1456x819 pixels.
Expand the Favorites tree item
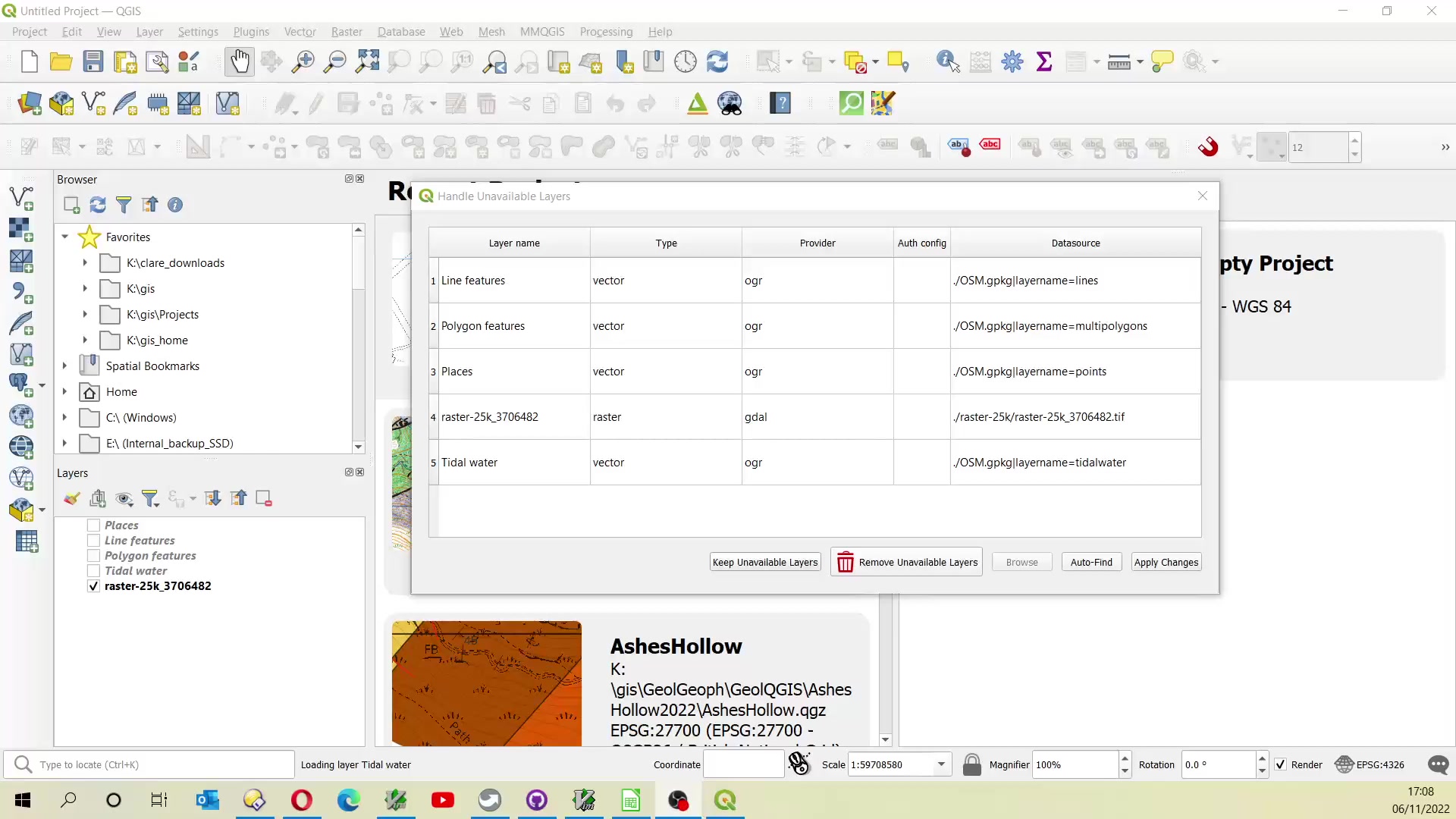(64, 237)
